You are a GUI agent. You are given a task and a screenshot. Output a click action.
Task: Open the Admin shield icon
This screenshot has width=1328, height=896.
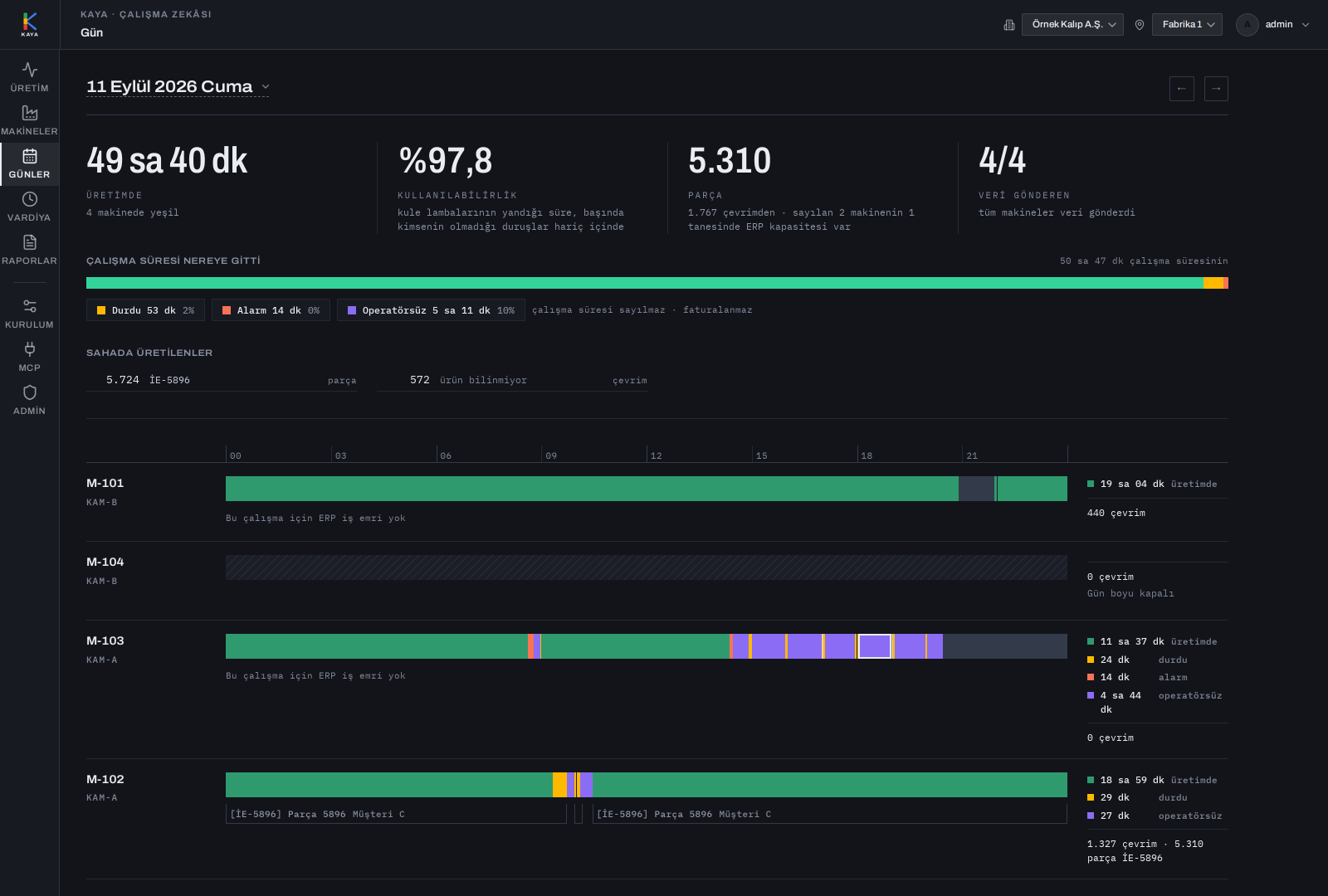pos(30,392)
